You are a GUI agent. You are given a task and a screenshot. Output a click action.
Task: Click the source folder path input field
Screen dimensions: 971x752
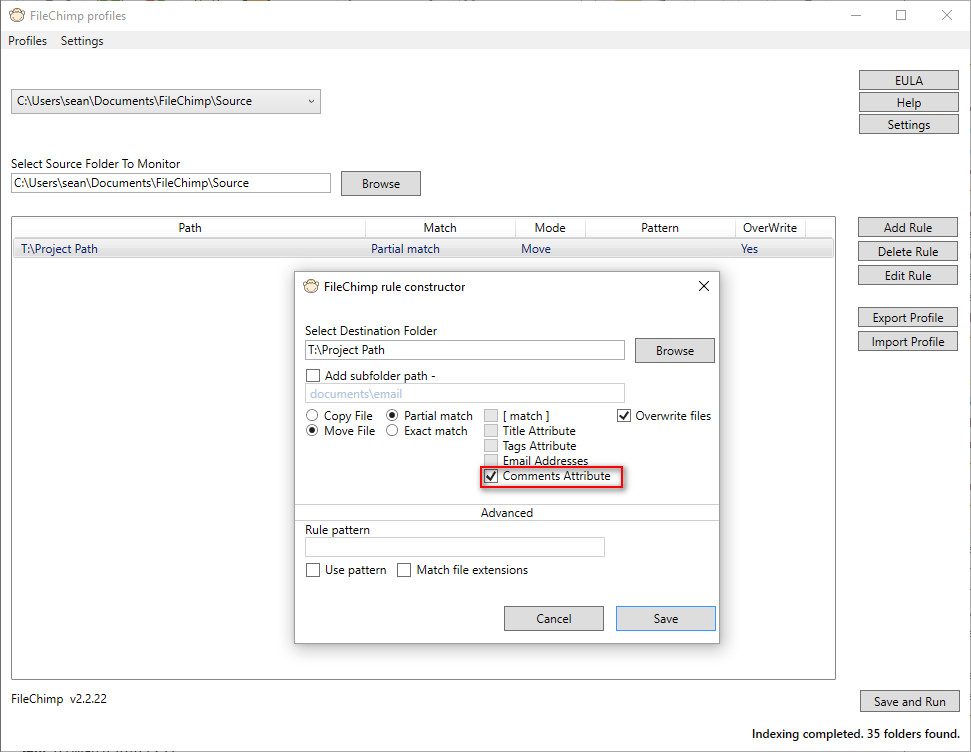[x=171, y=183]
